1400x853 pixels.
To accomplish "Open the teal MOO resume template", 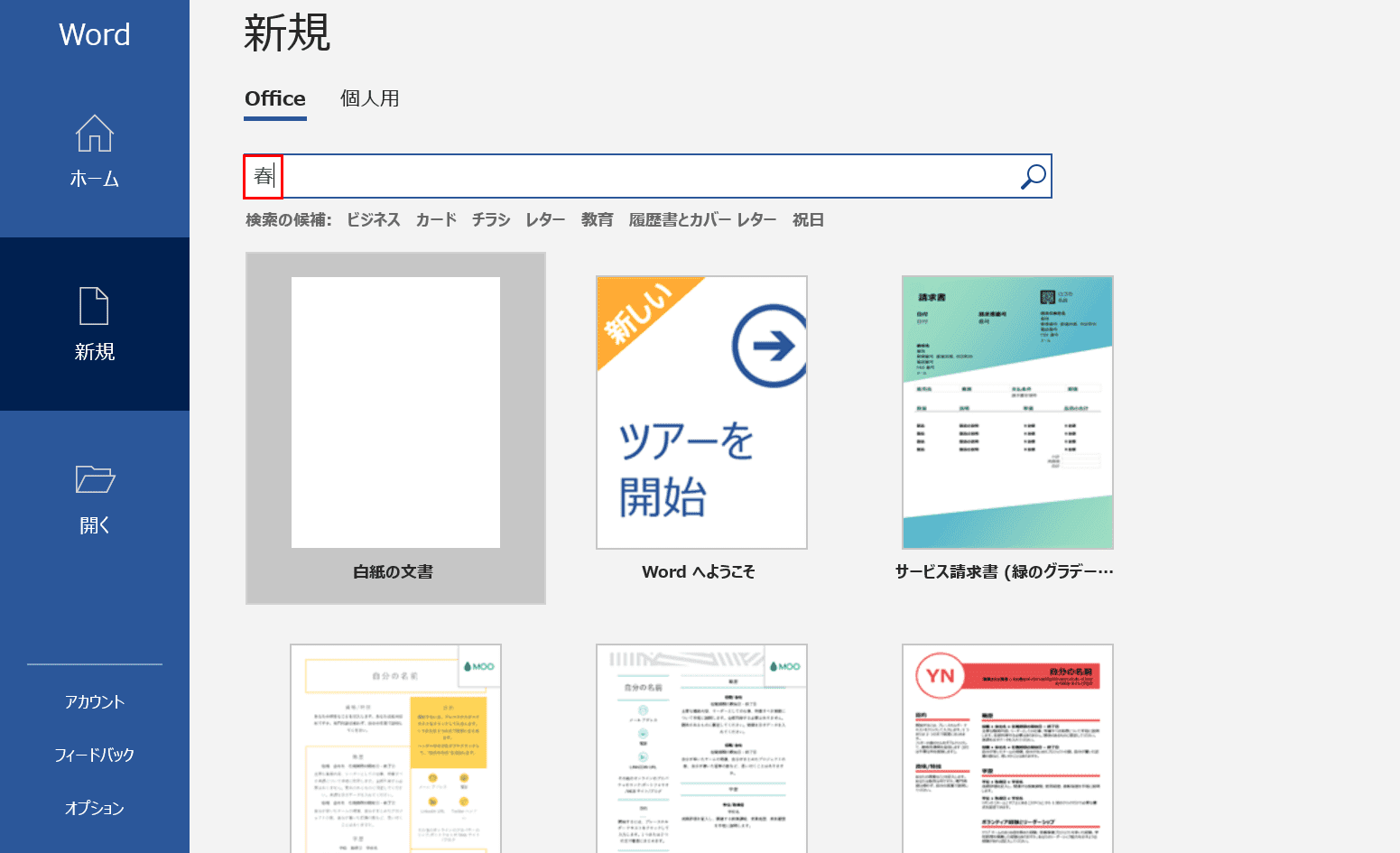I will click(701, 748).
